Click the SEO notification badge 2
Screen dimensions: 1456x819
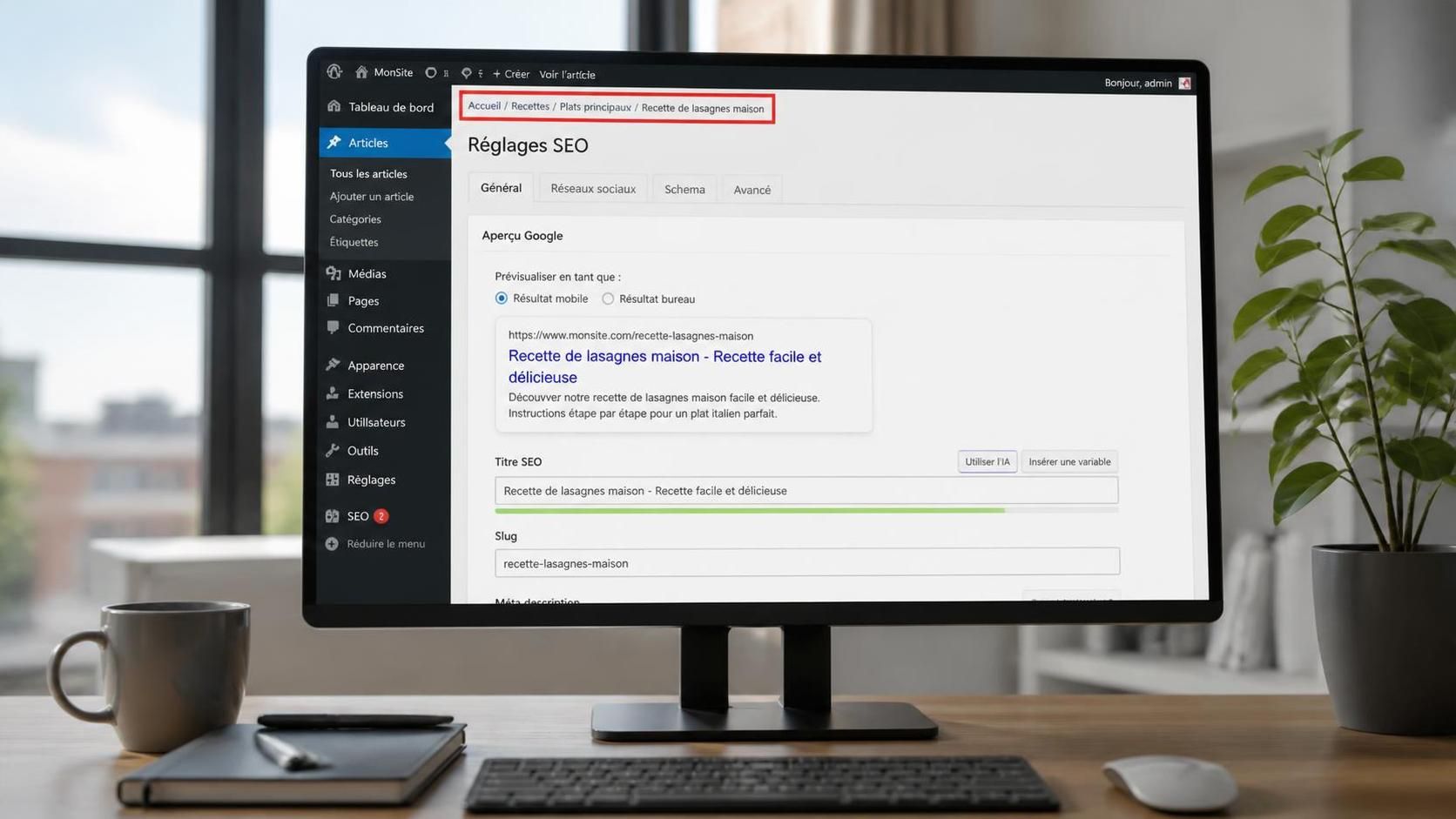click(x=381, y=516)
